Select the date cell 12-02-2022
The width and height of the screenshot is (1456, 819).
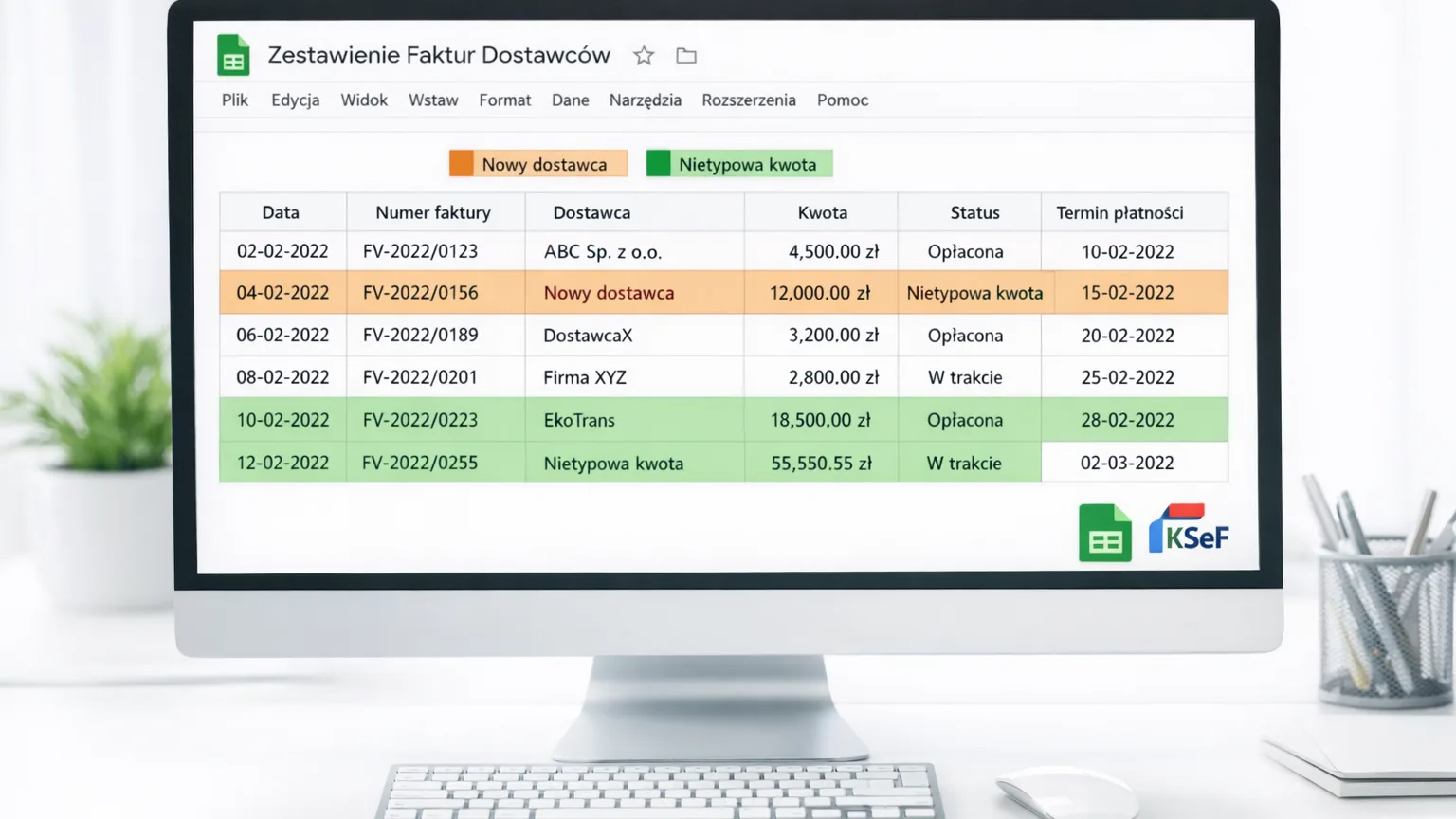click(282, 463)
